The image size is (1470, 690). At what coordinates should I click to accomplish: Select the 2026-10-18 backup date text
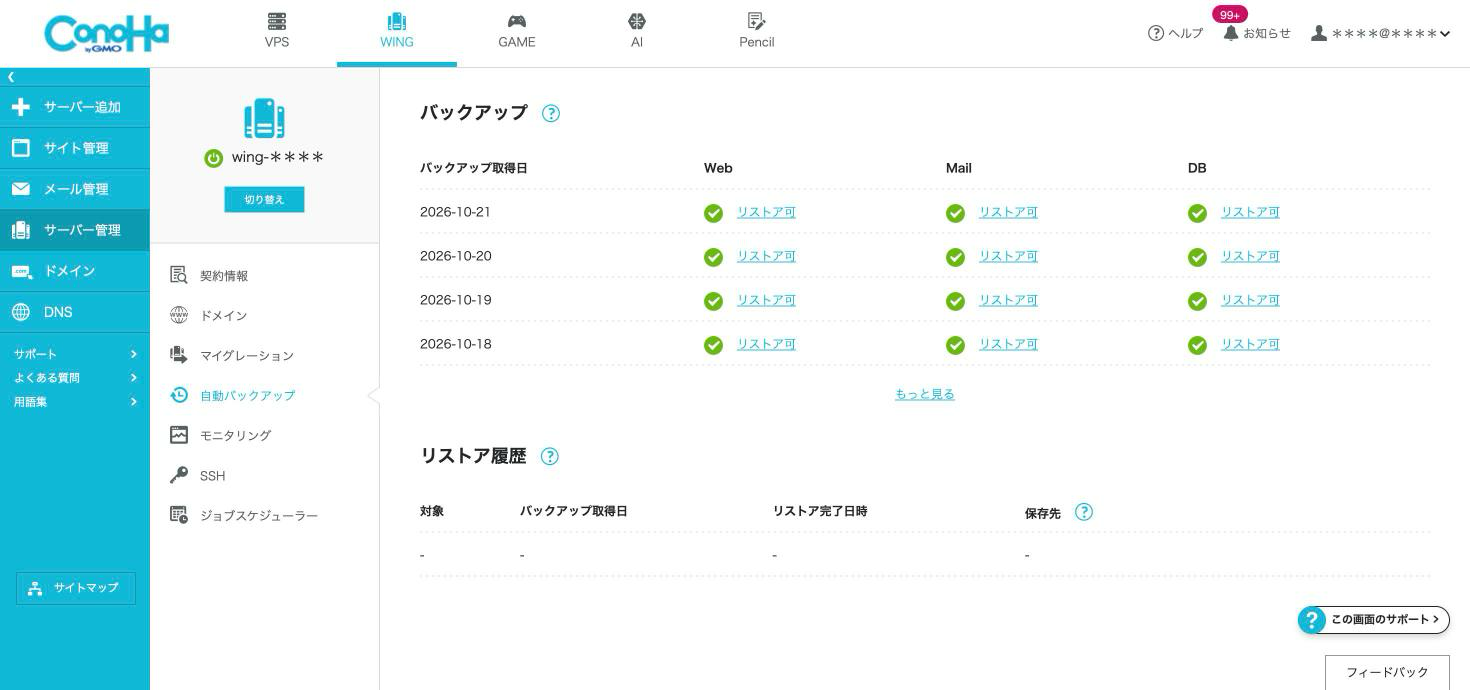(x=456, y=344)
